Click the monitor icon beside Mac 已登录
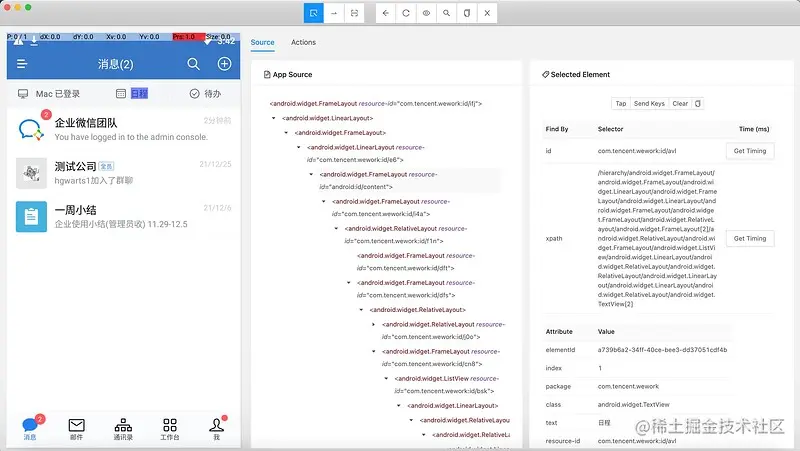The height and width of the screenshot is (451, 800). click(x=23, y=94)
